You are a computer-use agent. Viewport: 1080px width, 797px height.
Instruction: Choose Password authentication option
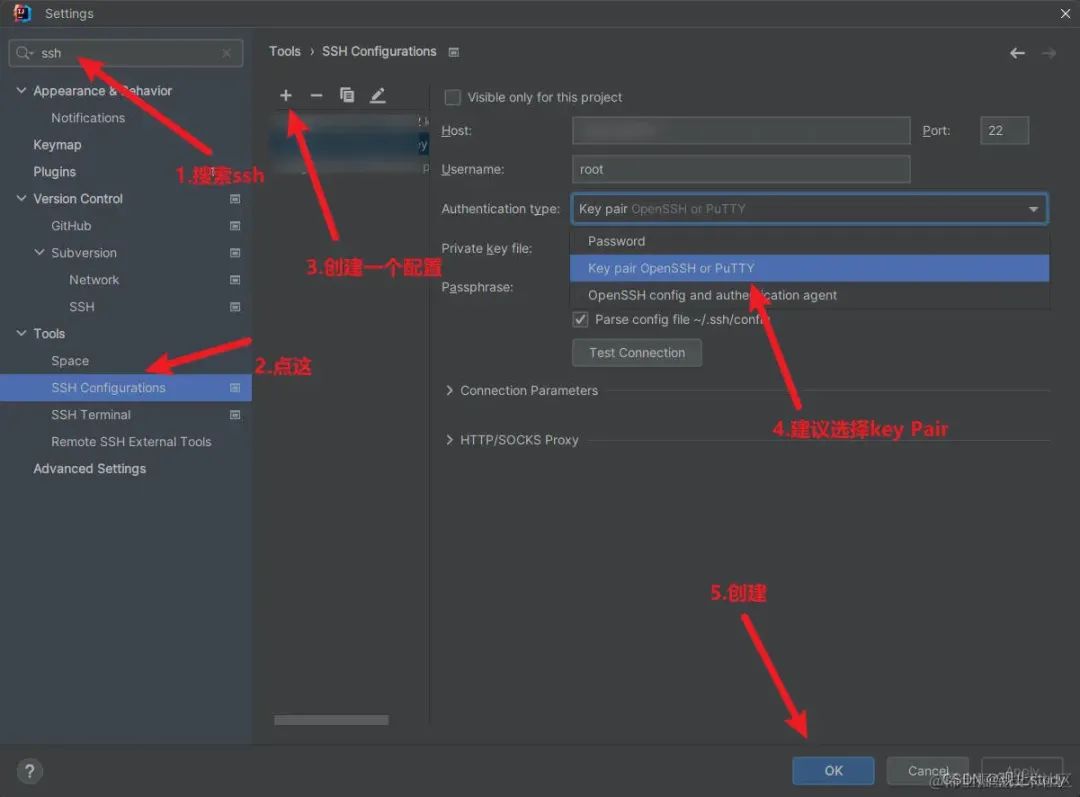[809, 241]
